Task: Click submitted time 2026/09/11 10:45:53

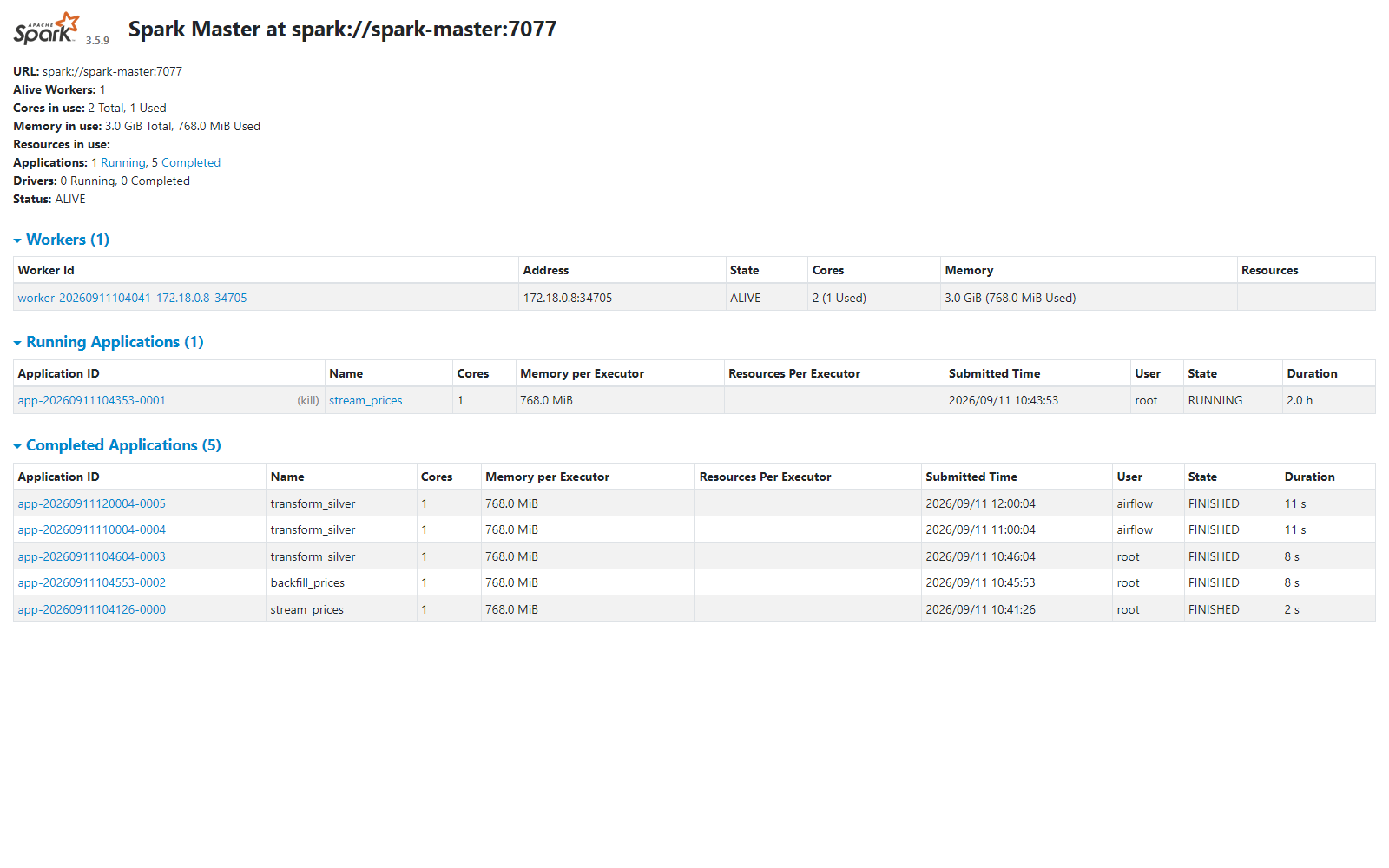Action: coord(980,582)
